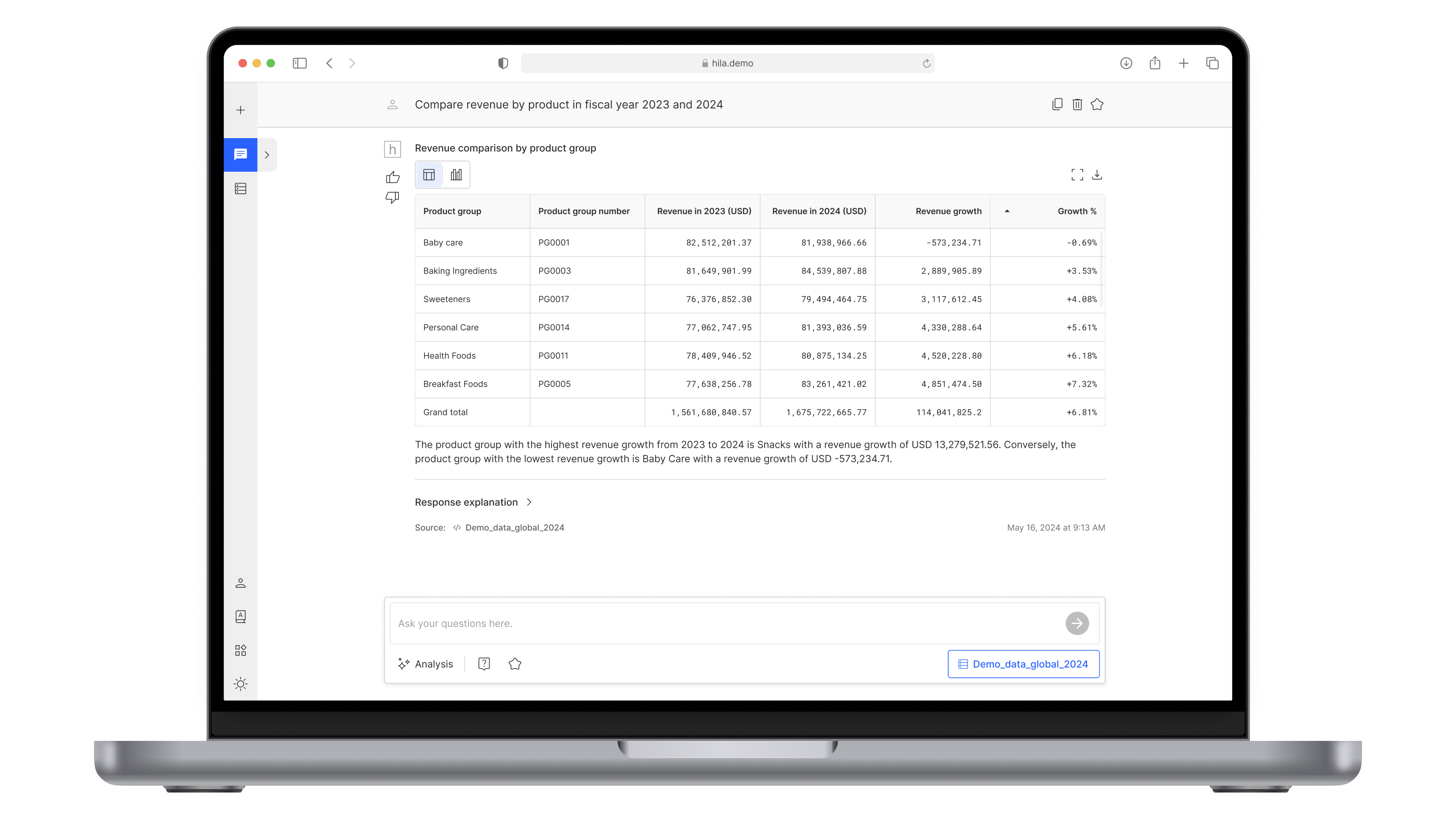The image size is (1456, 819).
Task: Expand the sidebar panel chevron
Action: (267, 155)
